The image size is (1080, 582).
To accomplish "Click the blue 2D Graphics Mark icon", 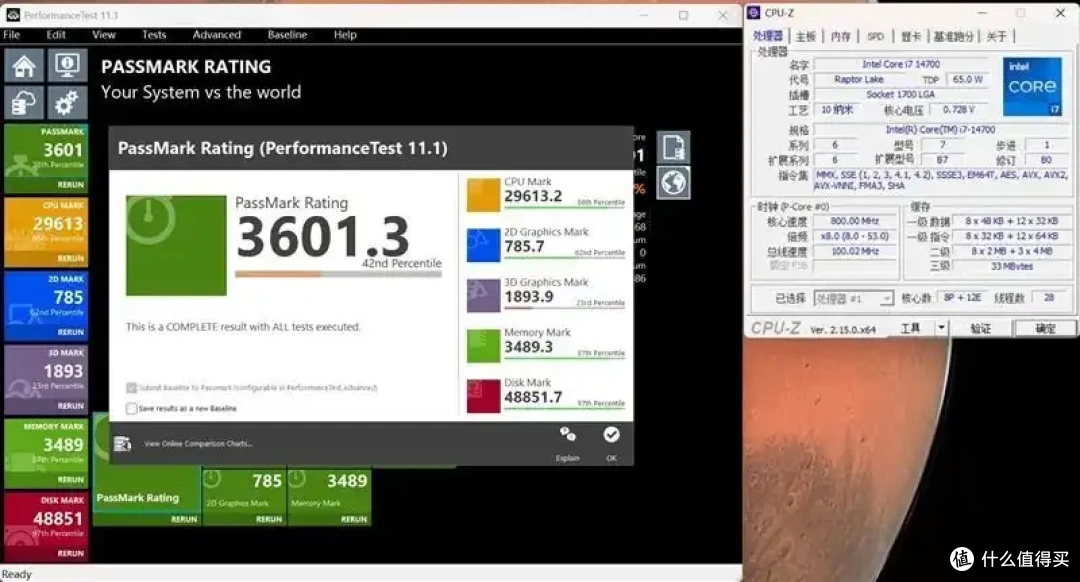I will coord(483,245).
